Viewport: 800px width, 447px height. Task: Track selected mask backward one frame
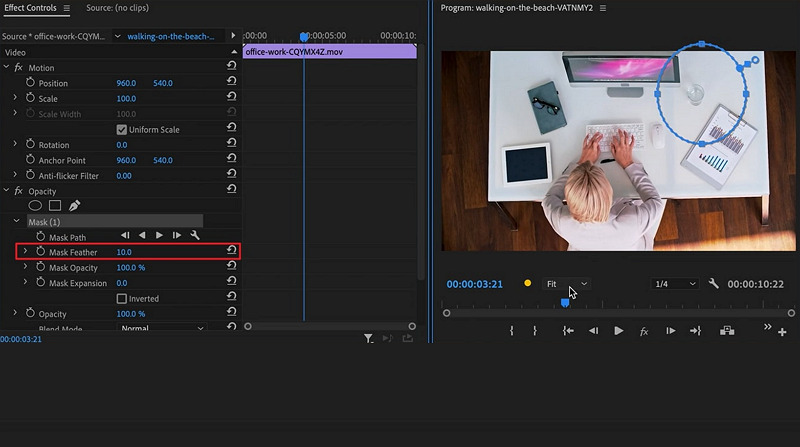tap(125, 235)
